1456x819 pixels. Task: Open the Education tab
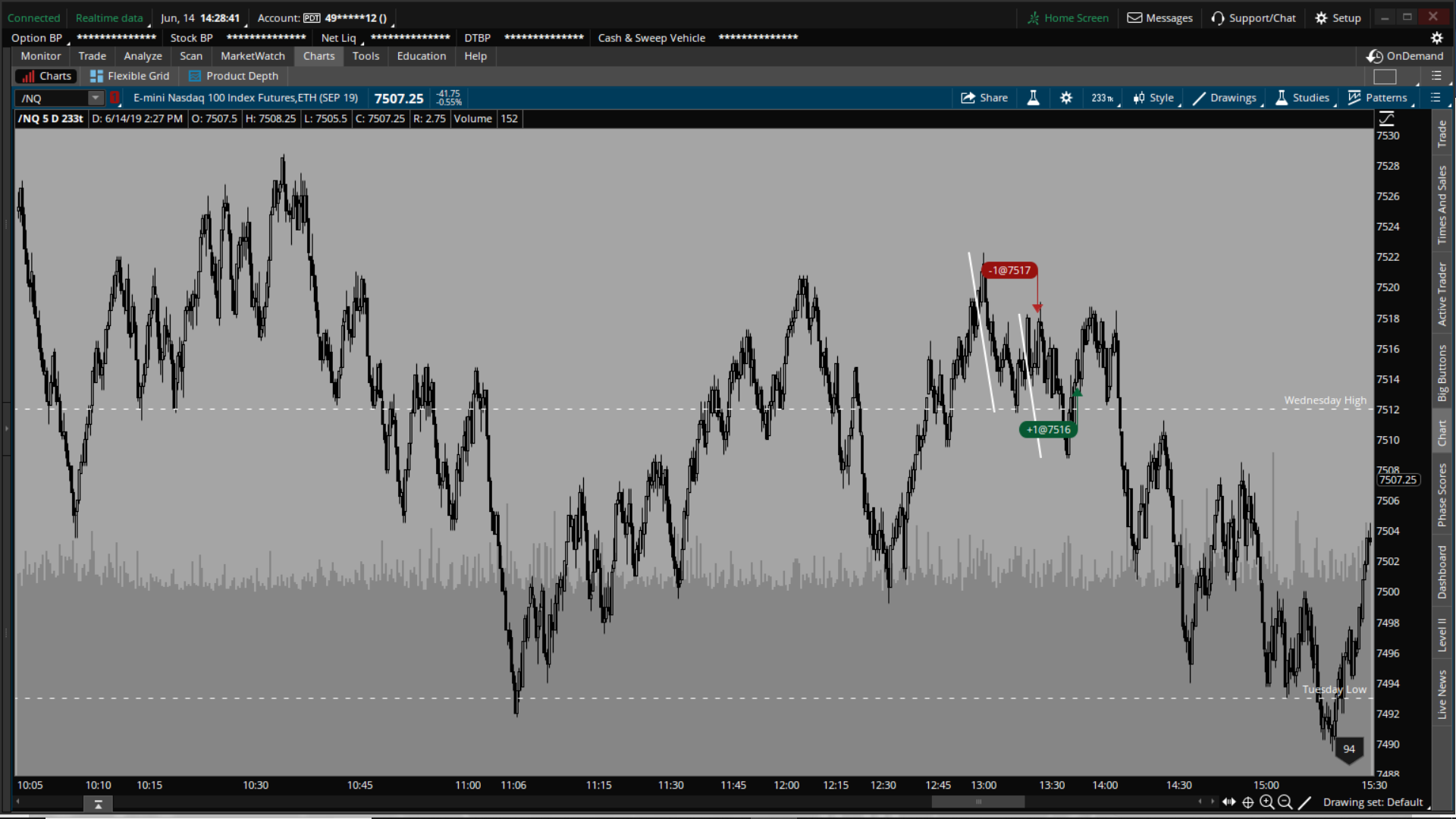[x=422, y=56]
